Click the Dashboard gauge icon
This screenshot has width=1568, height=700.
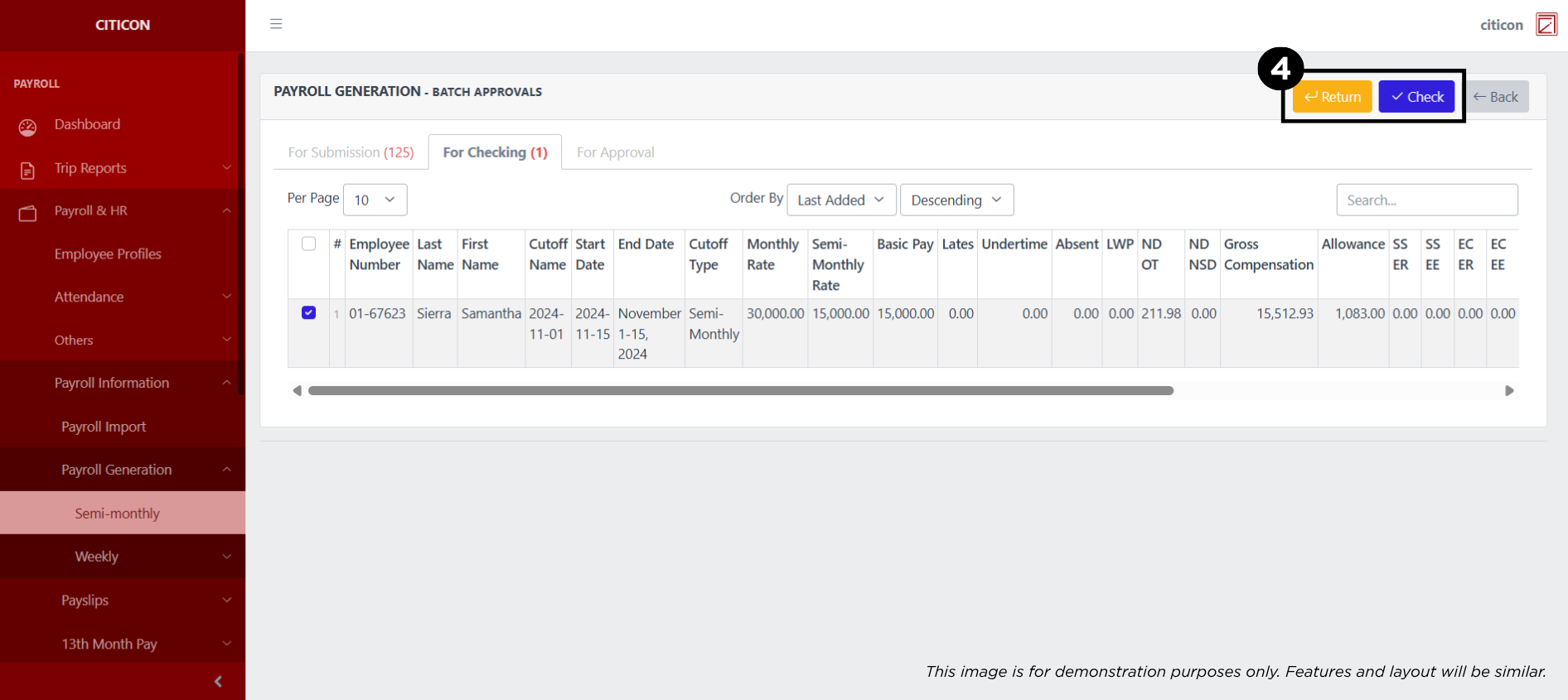coord(28,127)
